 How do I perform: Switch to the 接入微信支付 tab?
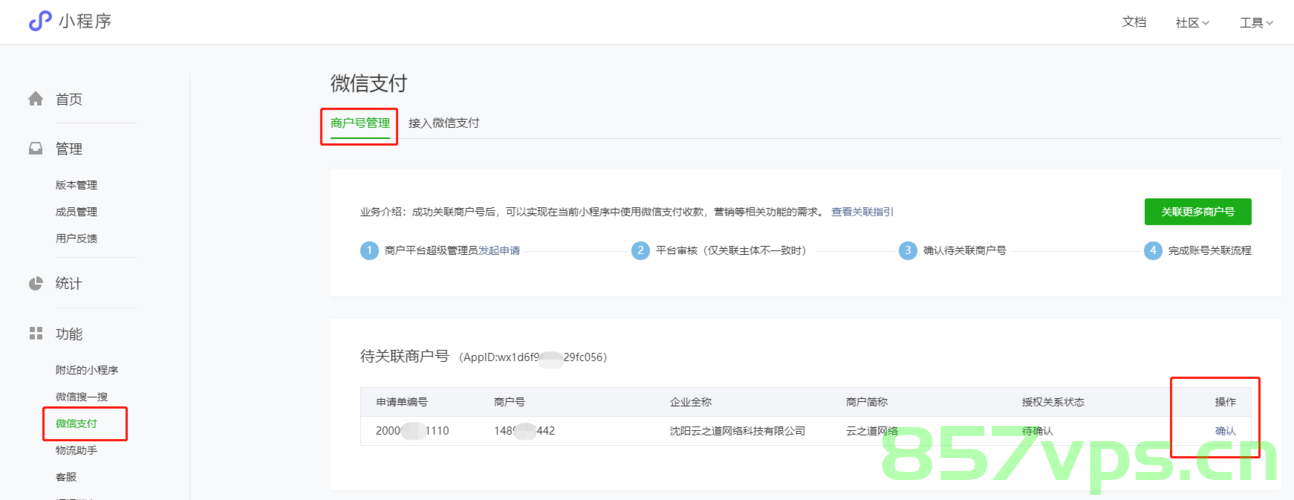click(x=444, y=123)
